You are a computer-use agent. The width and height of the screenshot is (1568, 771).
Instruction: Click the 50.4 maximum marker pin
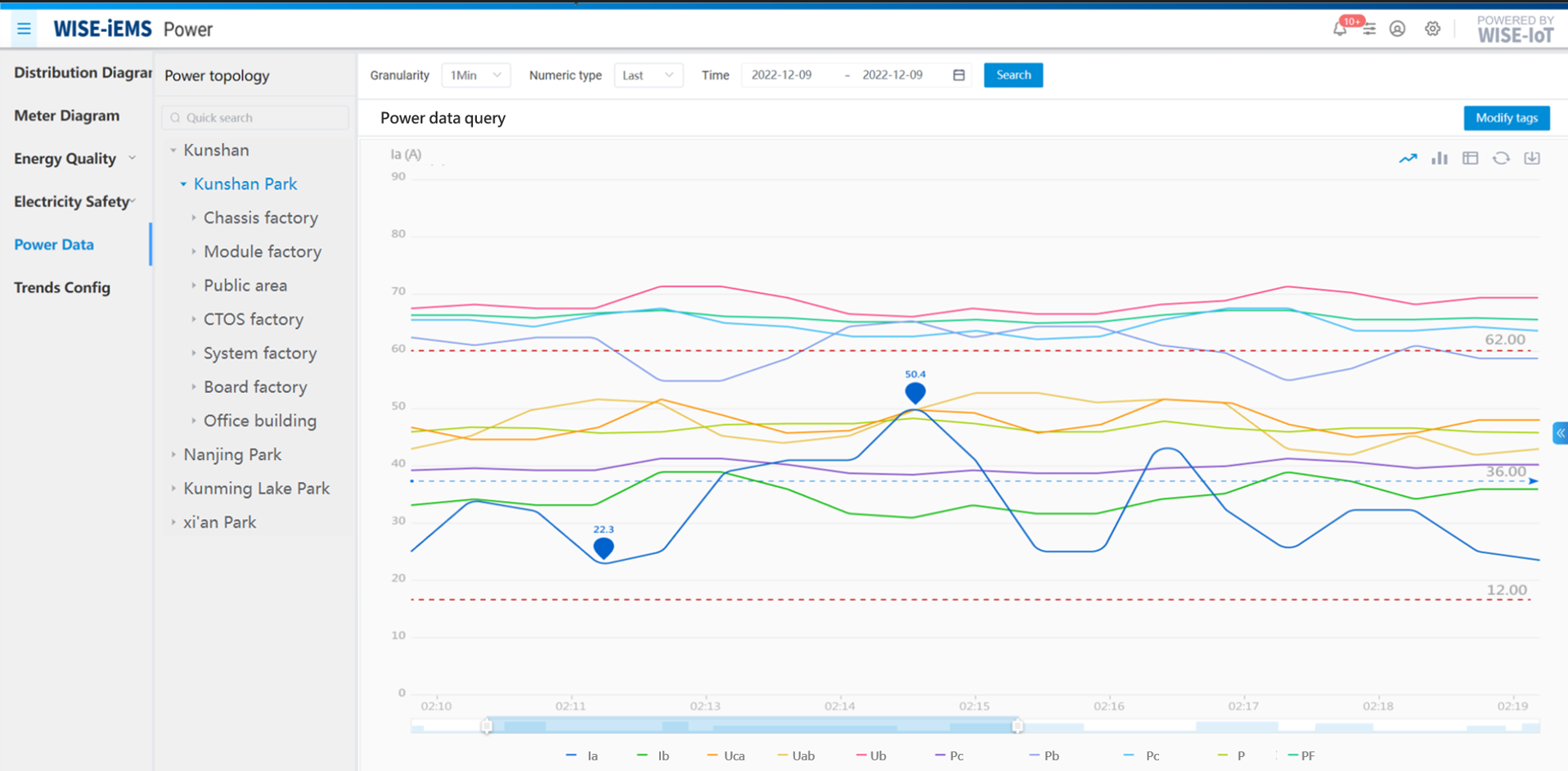click(915, 392)
